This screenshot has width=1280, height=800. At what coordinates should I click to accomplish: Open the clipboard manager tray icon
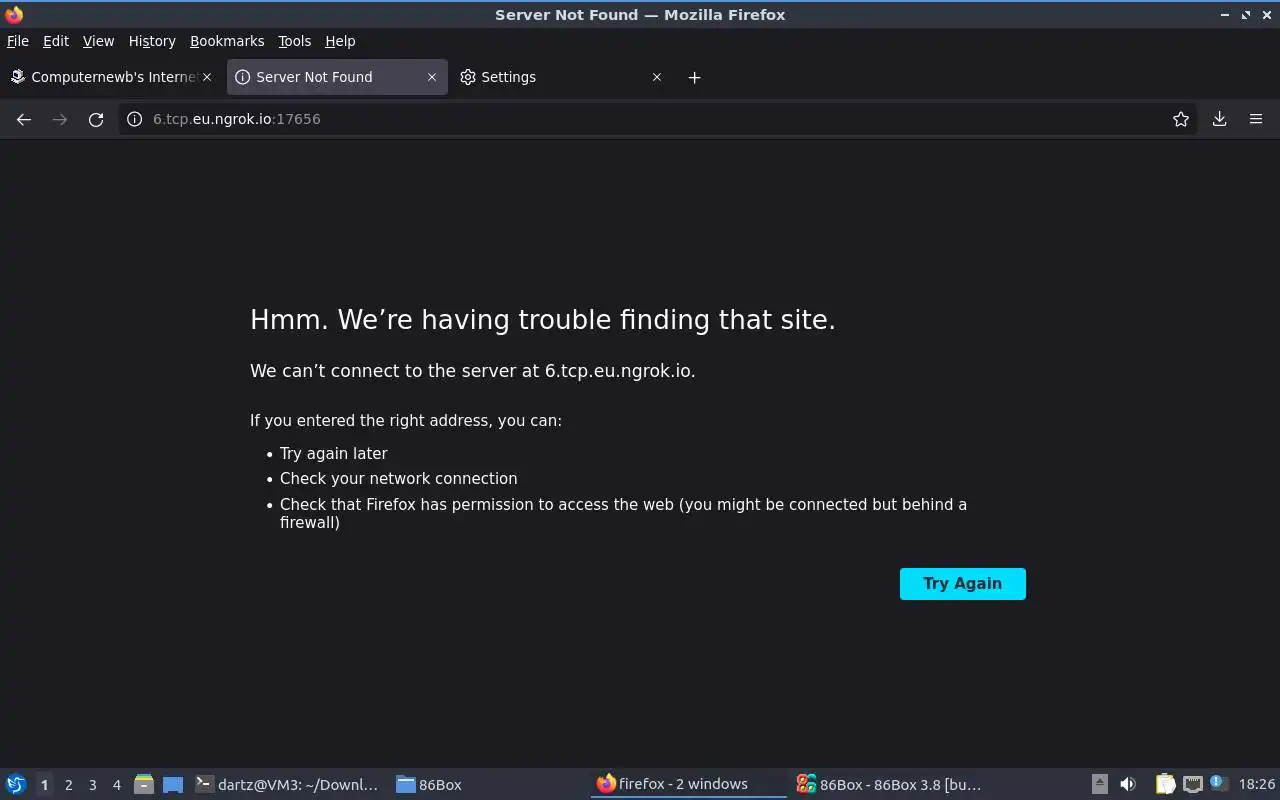1165,784
